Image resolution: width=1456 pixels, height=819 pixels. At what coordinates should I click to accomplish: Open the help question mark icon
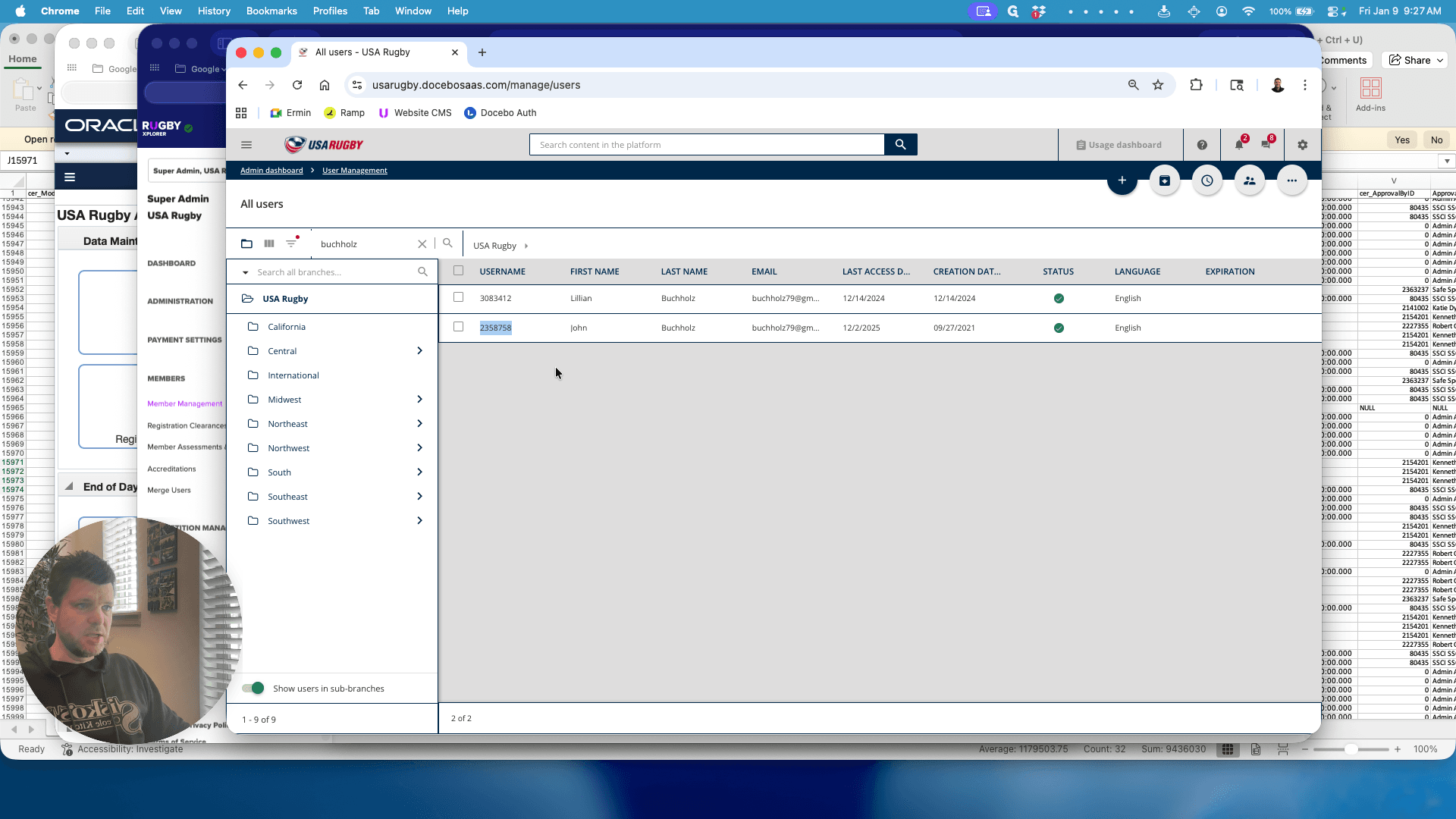click(x=1202, y=145)
